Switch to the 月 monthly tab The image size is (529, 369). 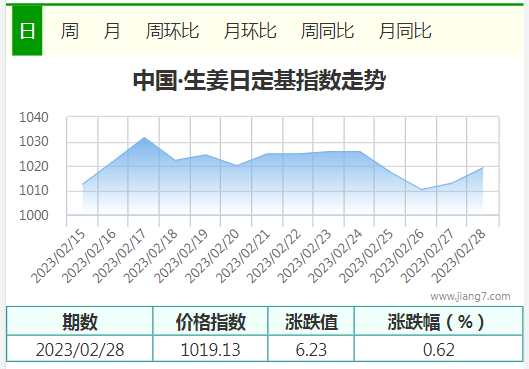[x=112, y=31]
